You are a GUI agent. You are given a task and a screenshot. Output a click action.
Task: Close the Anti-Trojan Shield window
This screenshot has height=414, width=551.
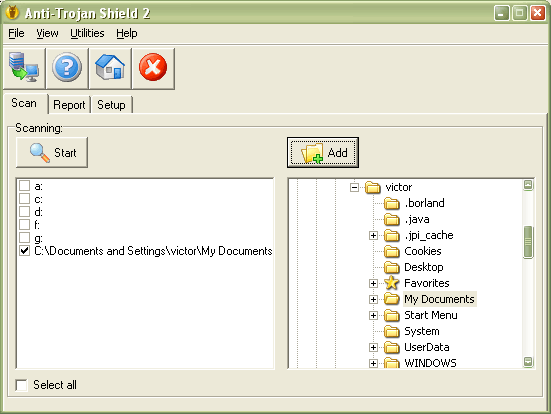pos(537,13)
